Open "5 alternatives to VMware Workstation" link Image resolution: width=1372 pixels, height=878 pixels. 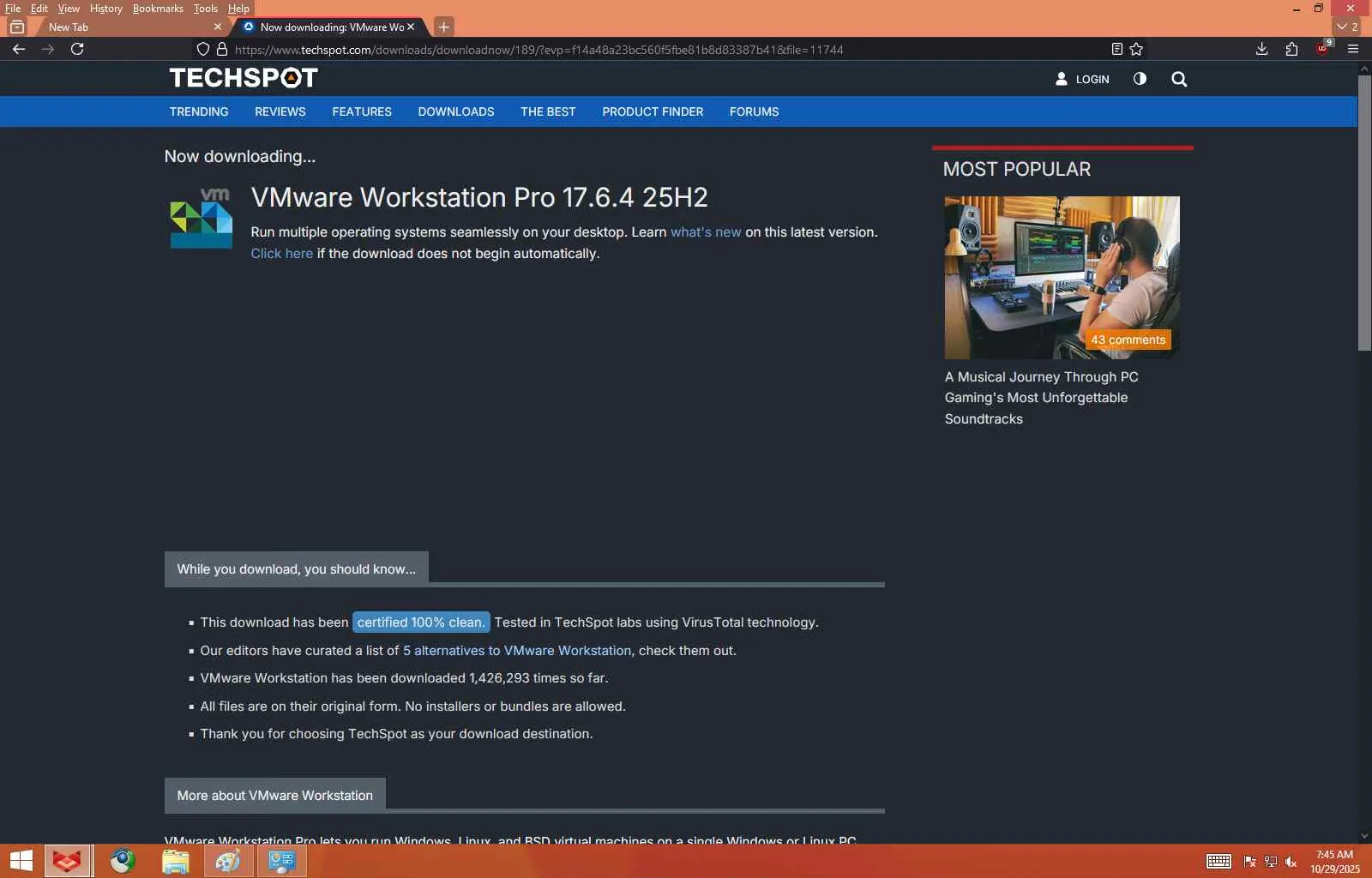pyautogui.click(x=517, y=651)
